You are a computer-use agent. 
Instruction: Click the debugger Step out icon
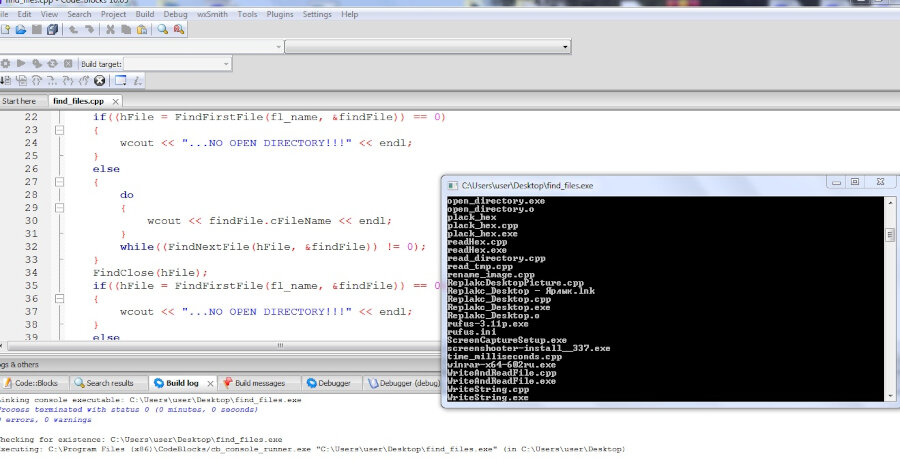click(x=52, y=80)
